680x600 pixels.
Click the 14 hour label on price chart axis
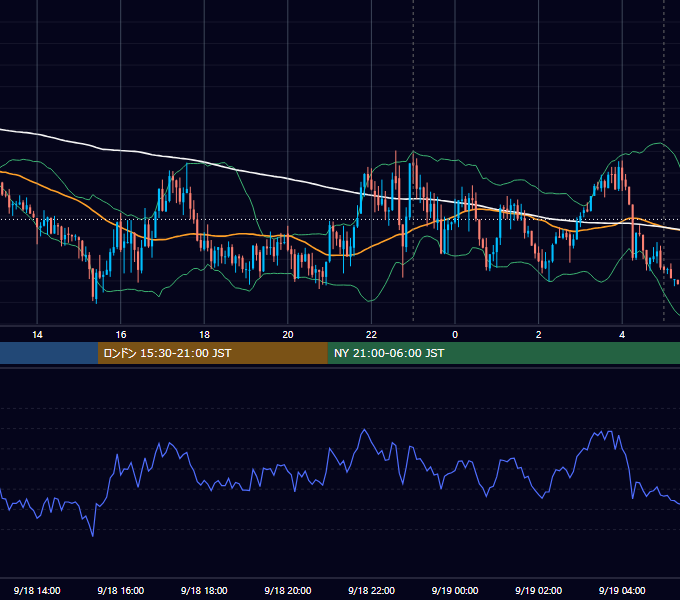pos(37,335)
